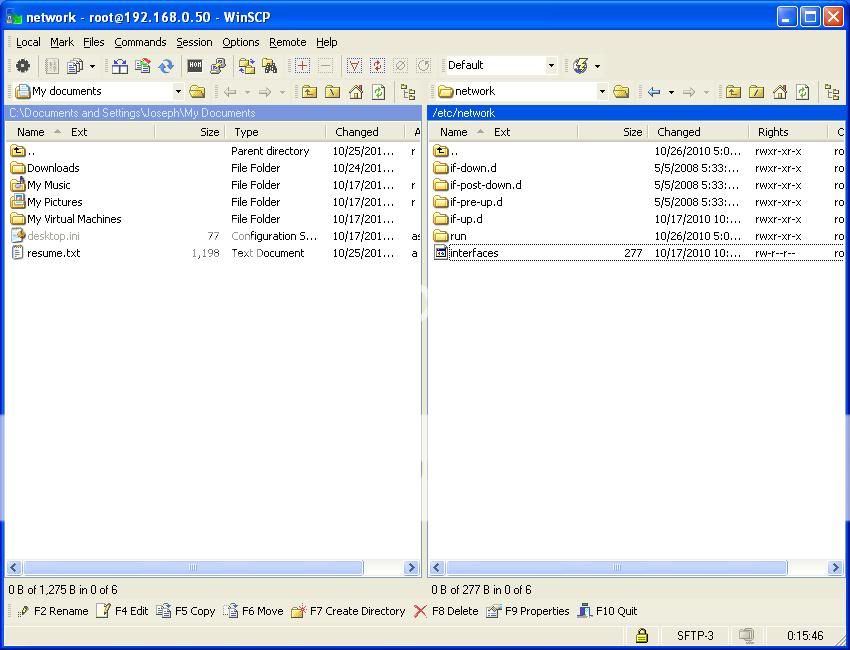This screenshot has height=650, width=850.
Task: Open the My documents drive dropdown
Action: tap(178, 92)
